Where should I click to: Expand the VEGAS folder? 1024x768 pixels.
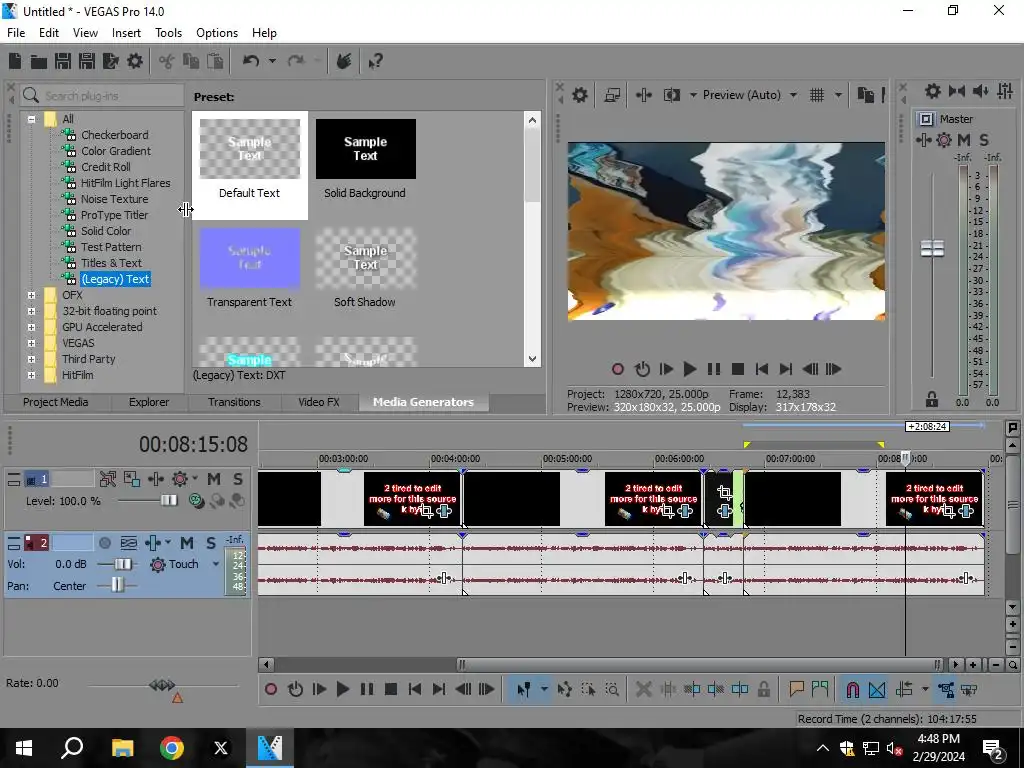tap(31, 344)
